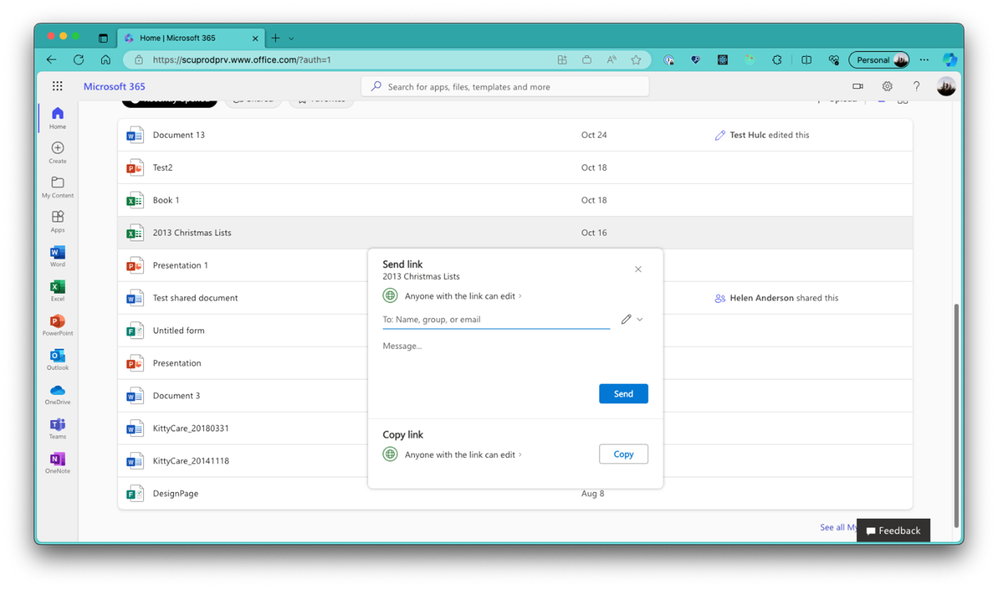This screenshot has width=998, height=590.
Task: Open browser settings and more menu
Action: click(x=924, y=59)
